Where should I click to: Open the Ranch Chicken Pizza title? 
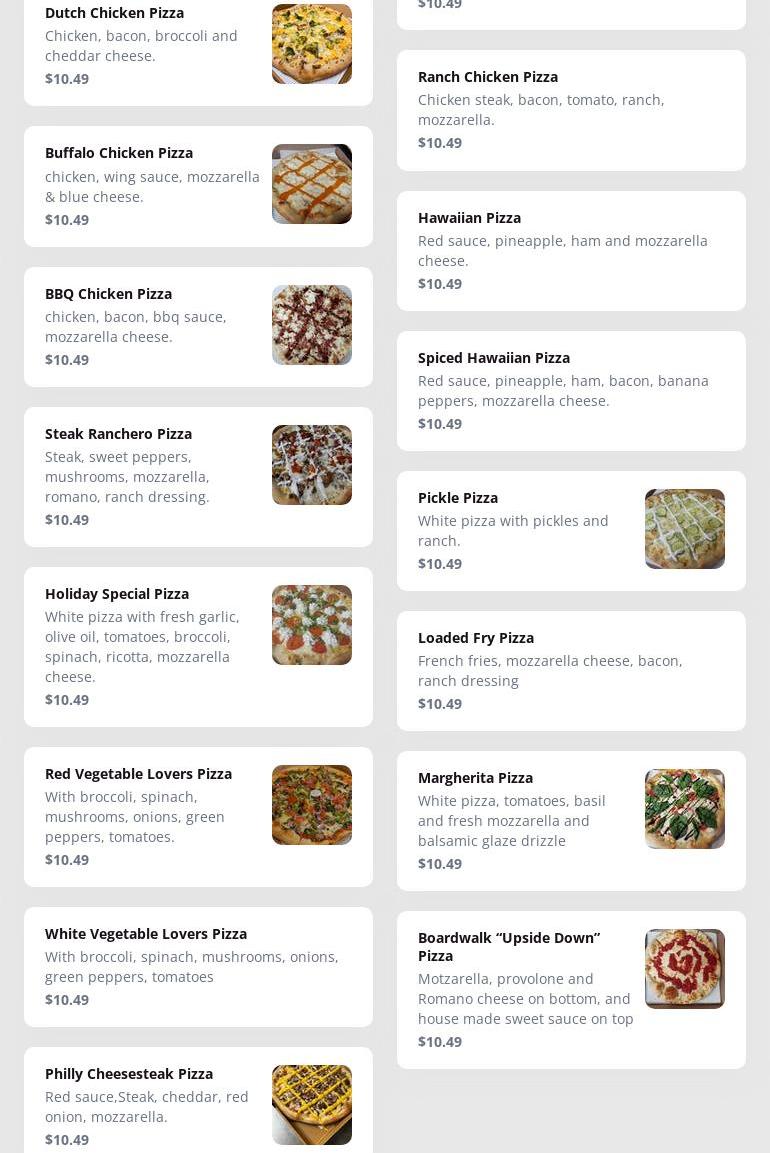(x=488, y=77)
